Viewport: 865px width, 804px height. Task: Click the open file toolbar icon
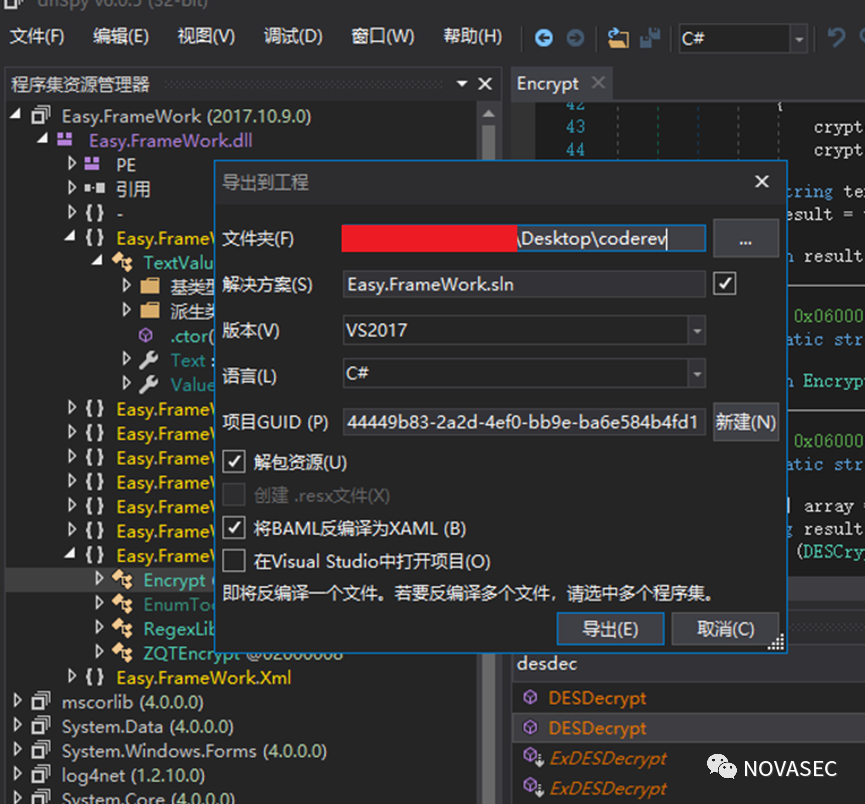pyautogui.click(x=618, y=38)
